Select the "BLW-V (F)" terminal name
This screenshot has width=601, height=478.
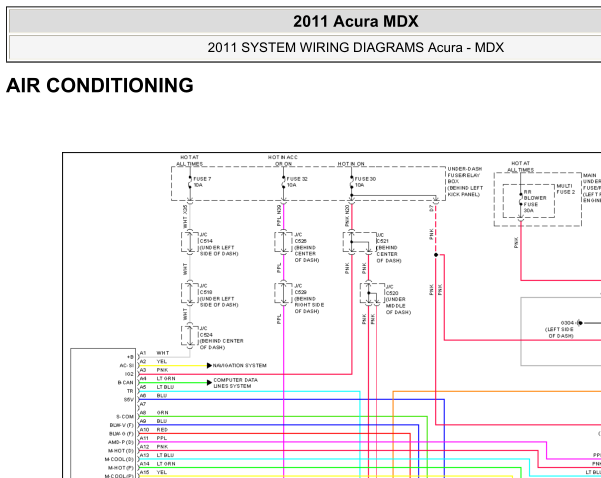point(122,425)
